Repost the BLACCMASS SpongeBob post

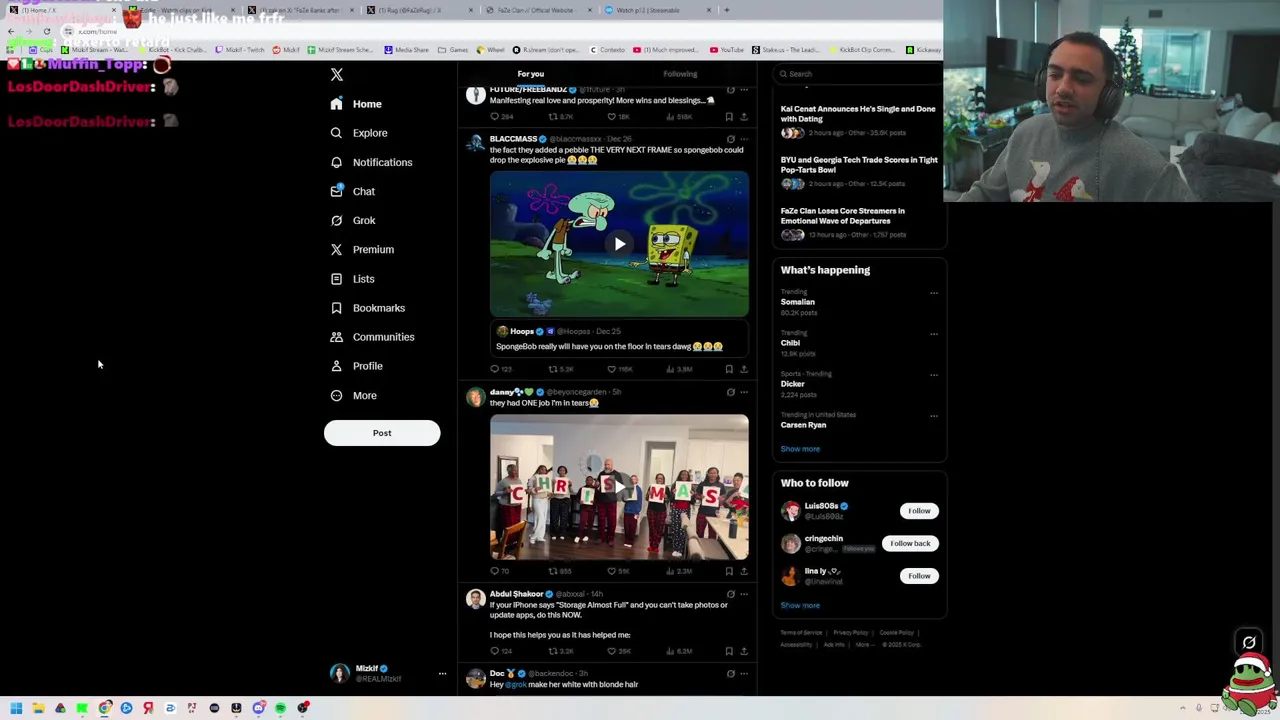click(560, 369)
